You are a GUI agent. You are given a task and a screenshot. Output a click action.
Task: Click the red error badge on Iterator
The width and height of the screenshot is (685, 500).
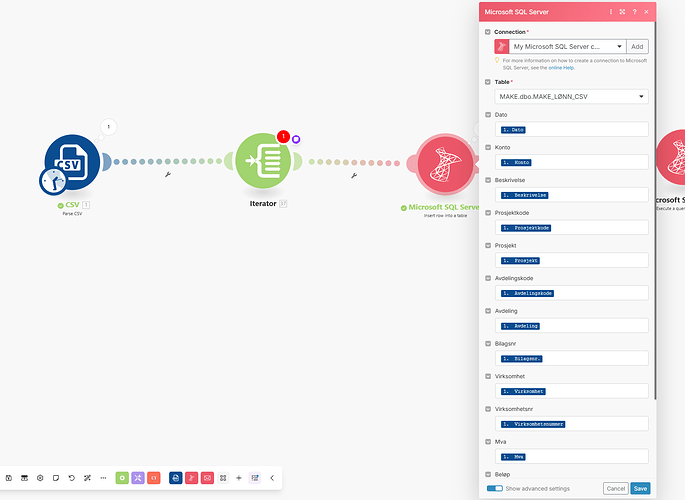pyautogui.click(x=284, y=137)
